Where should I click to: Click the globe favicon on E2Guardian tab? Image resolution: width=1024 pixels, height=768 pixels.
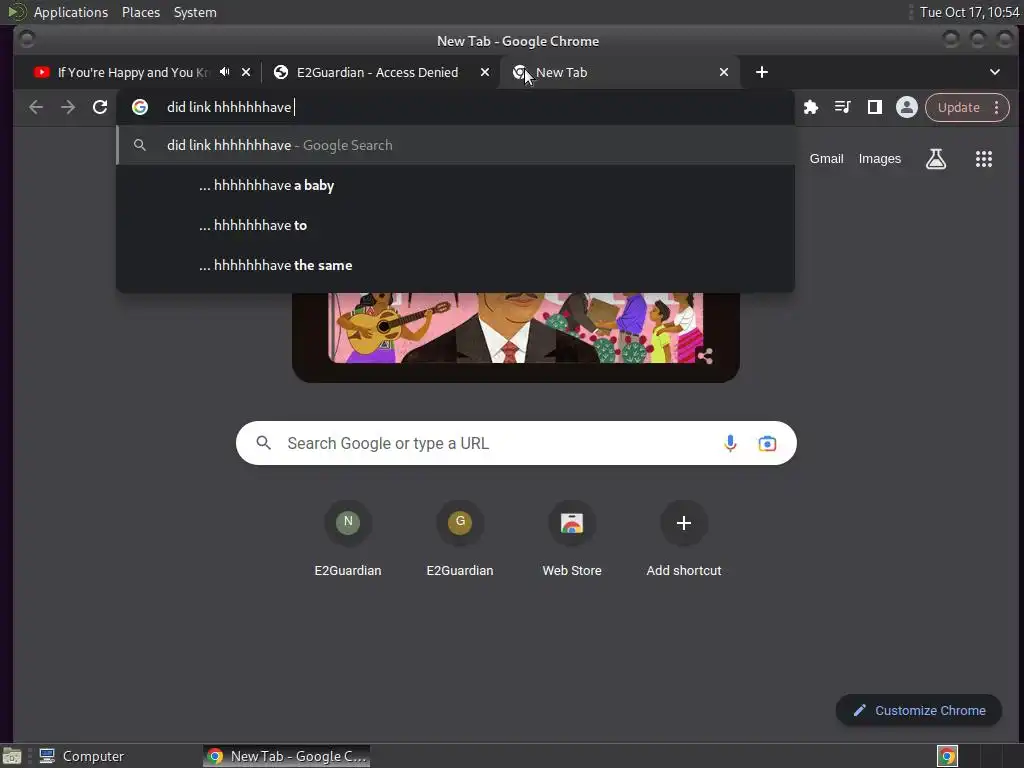coord(281,72)
